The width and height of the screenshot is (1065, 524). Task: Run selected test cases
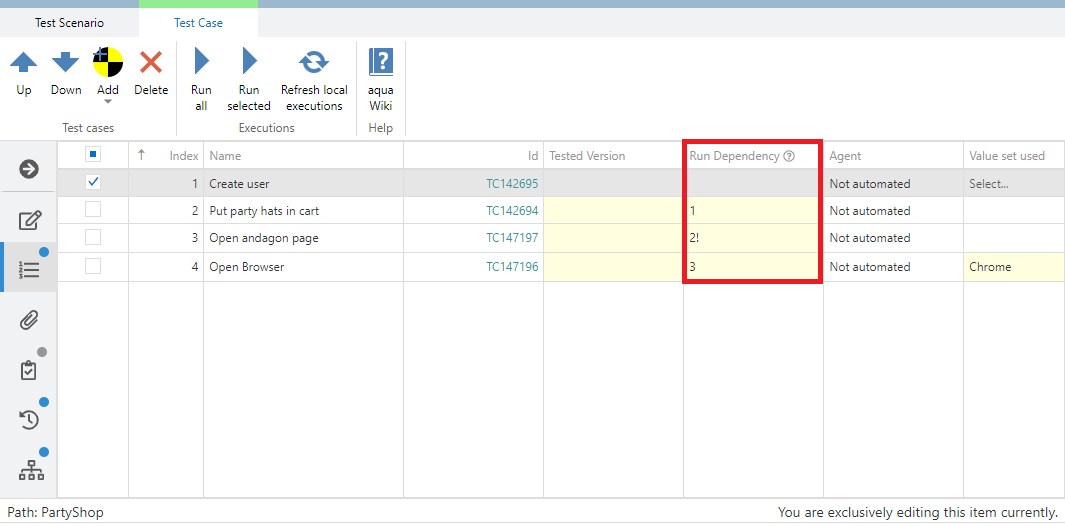249,63
